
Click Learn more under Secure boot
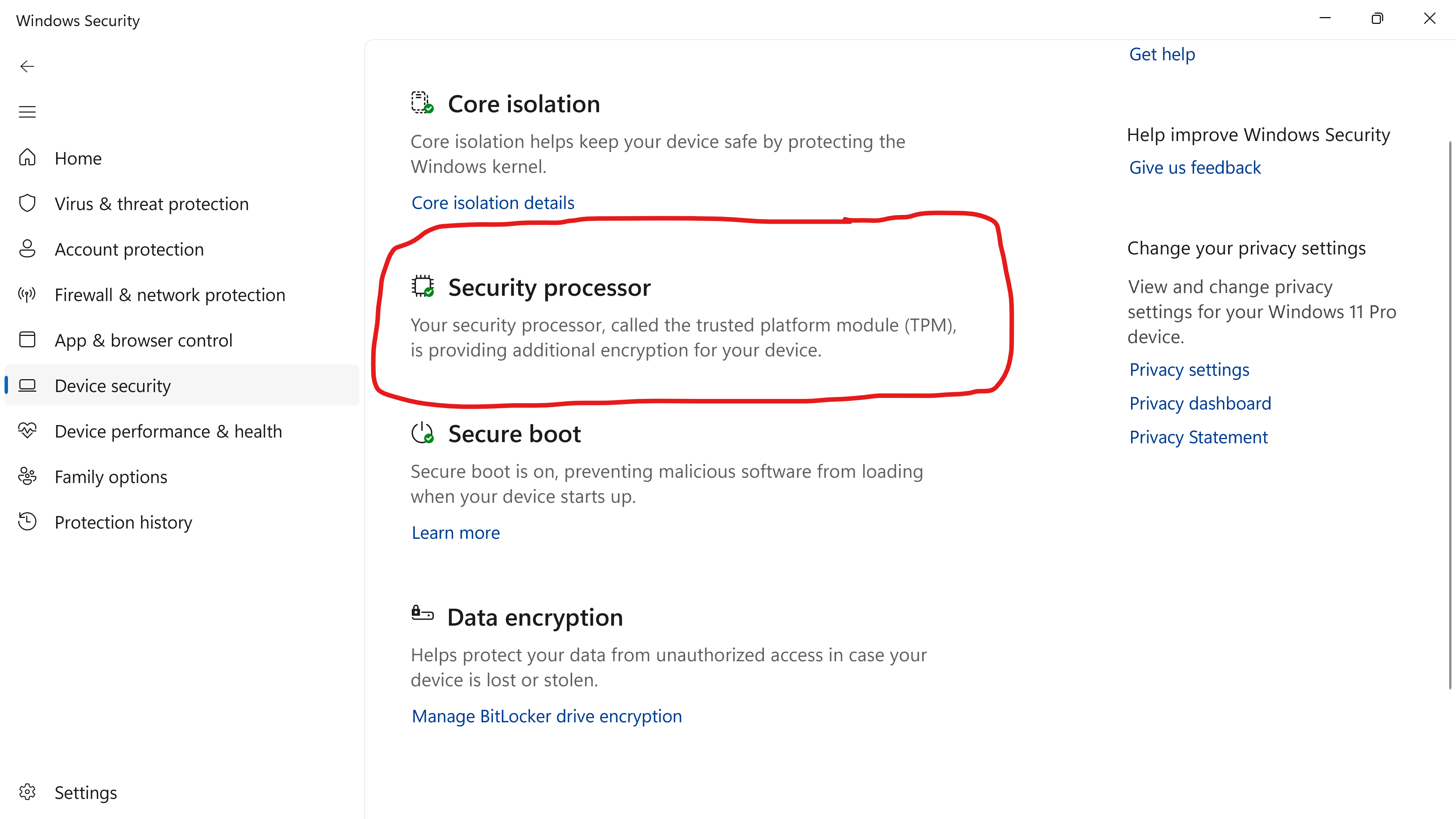pyautogui.click(x=455, y=532)
